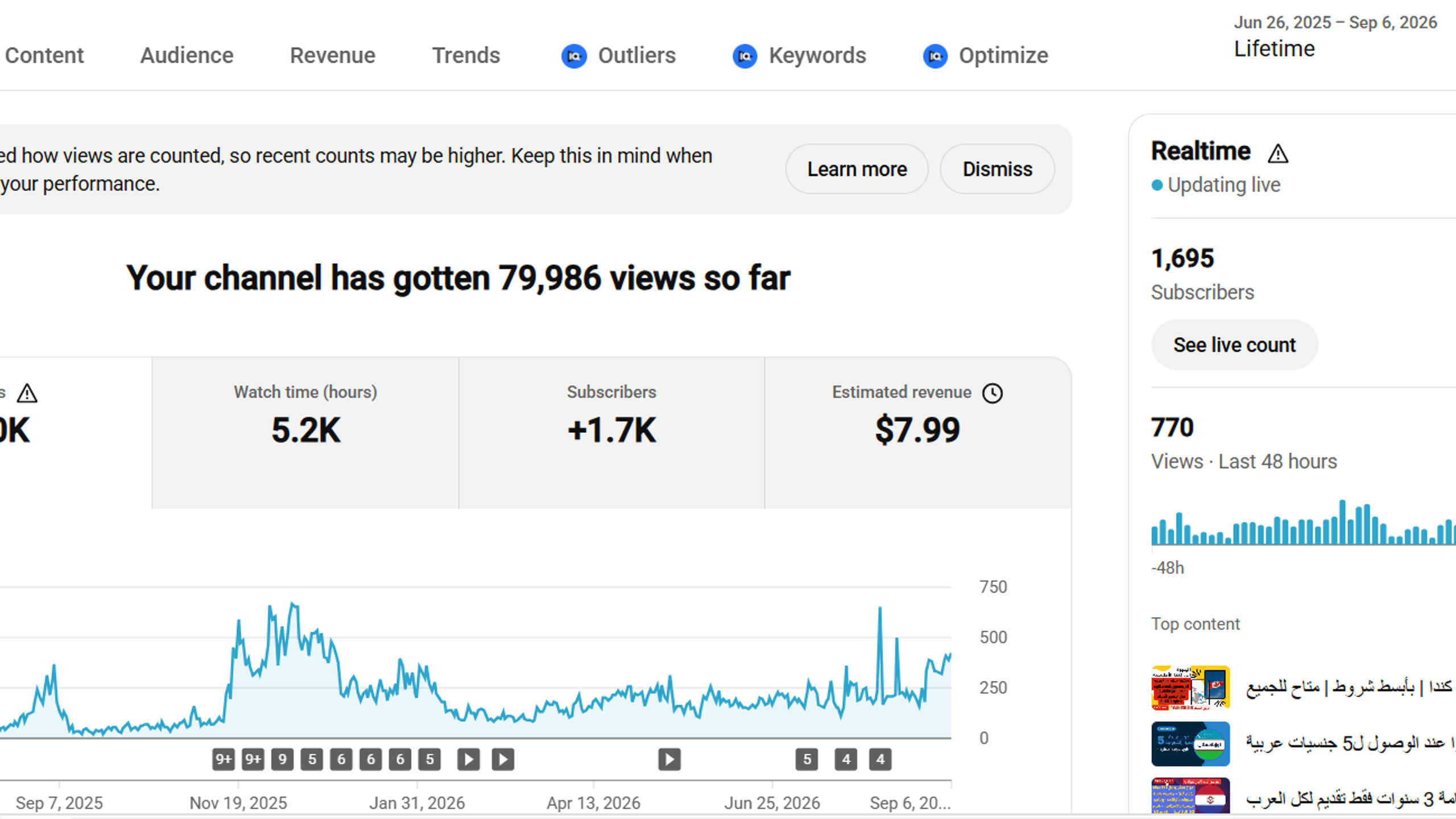Switch to the Content tab
The image size is (1456, 819).
tap(44, 56)
